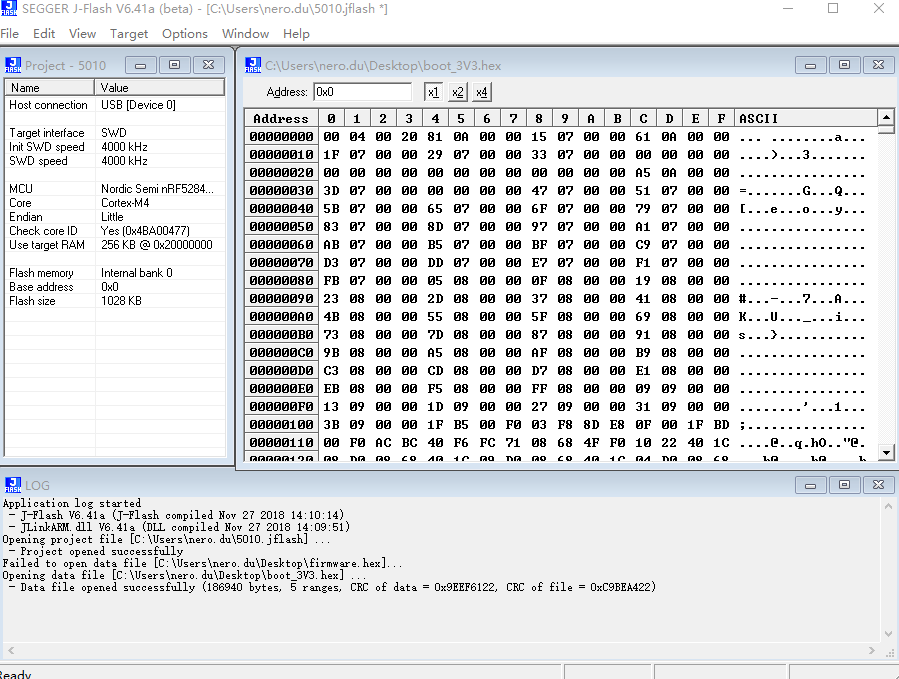The height and width of the screenshot is (679, 899).
Task: Open the Target menu
Action: click(129, 34)
